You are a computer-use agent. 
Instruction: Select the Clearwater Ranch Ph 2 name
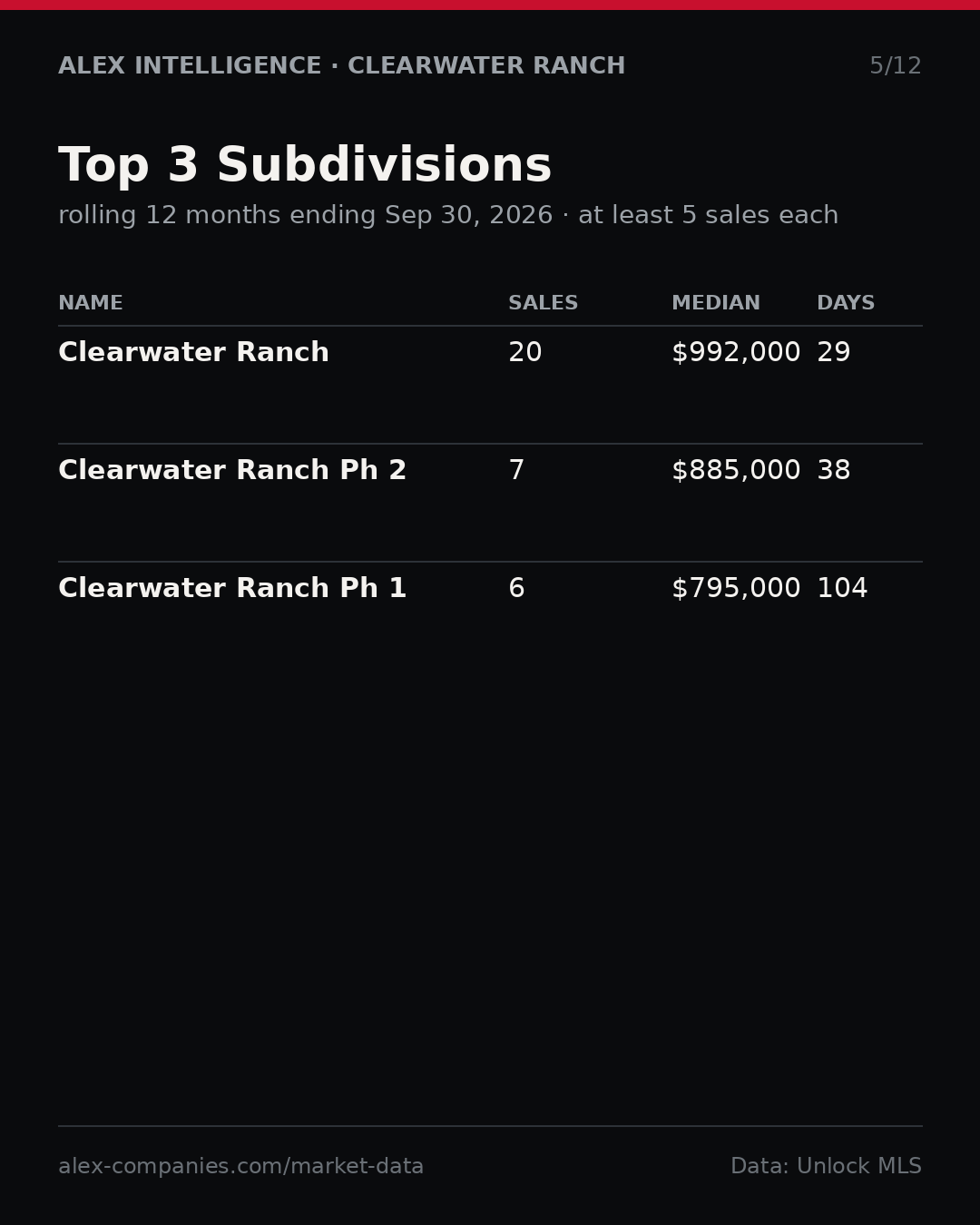click(232, 471)
